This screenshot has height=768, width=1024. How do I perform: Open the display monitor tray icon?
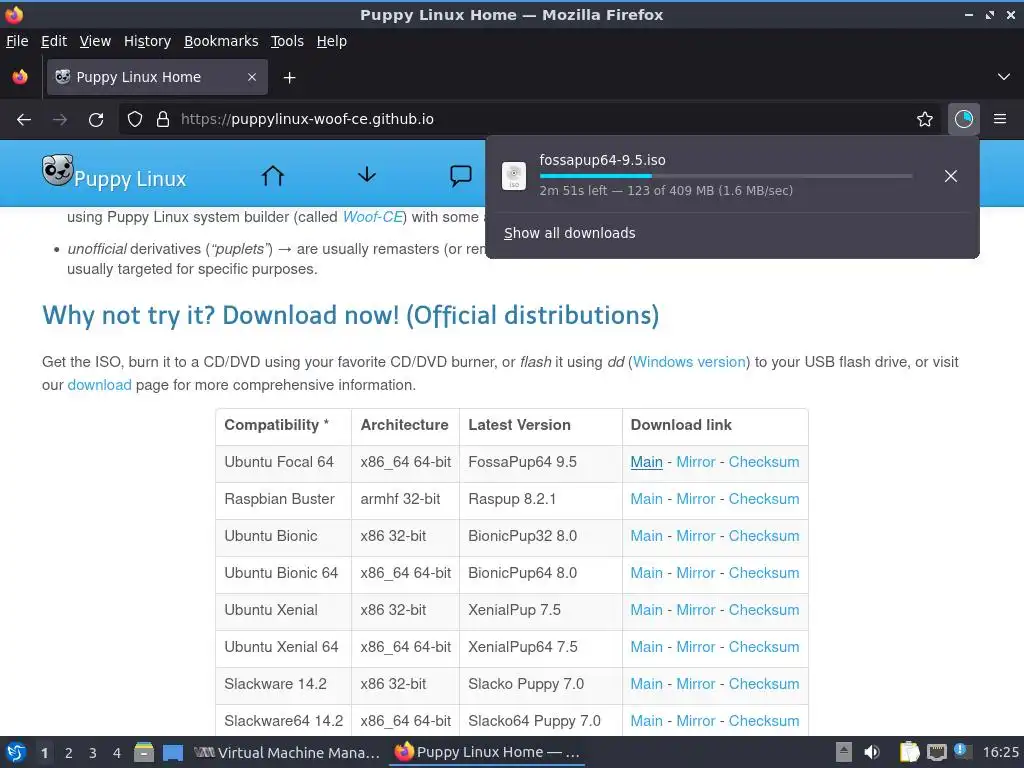click(x=936, y=752)
